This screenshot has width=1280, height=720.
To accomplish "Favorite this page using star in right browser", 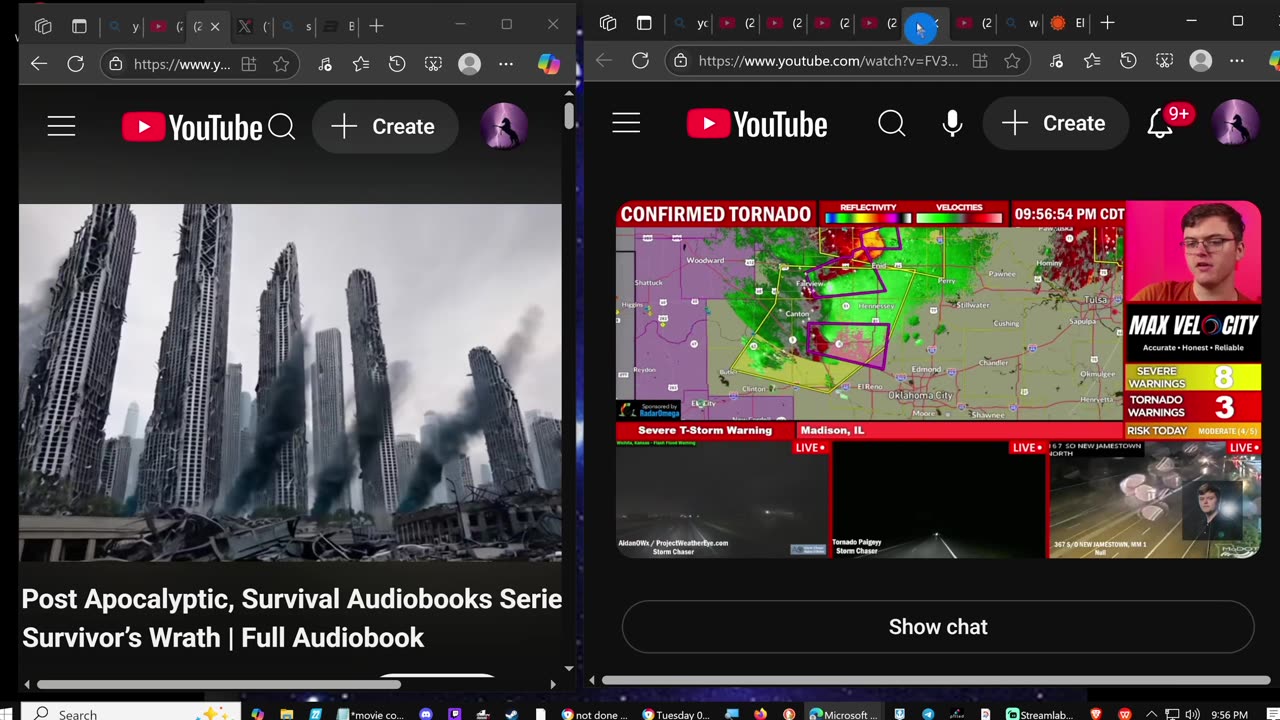I will (1012, 61).
